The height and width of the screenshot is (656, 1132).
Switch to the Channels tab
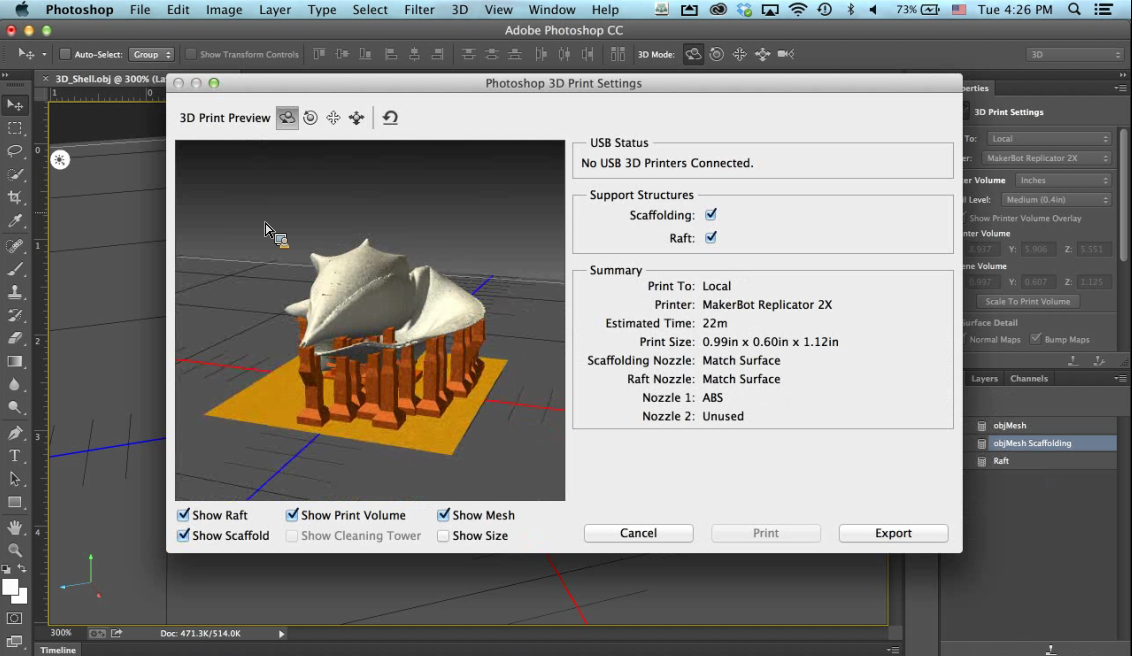1029,379
